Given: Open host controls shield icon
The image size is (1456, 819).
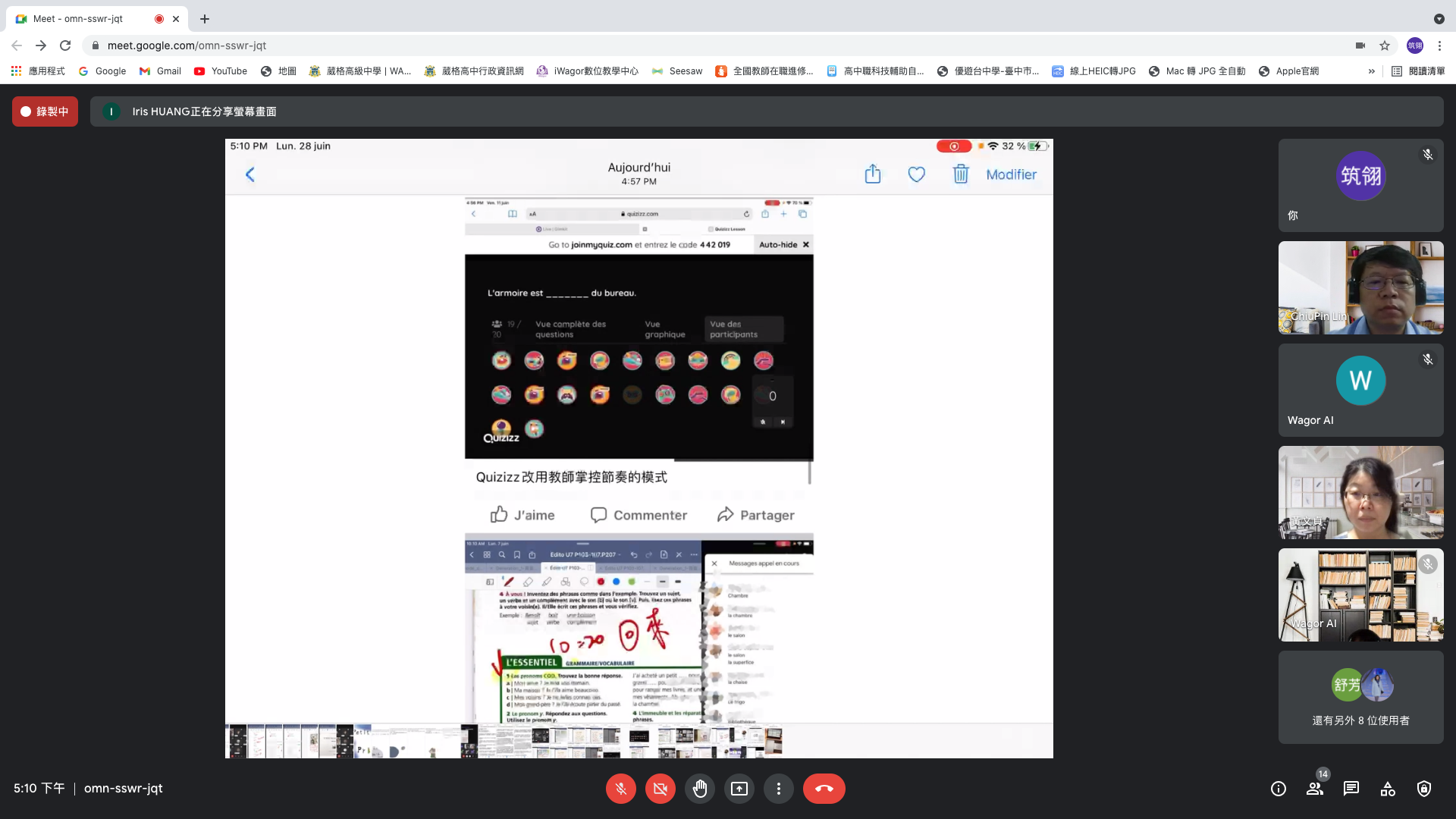Looking at the screenshot, I should [x=1424, y=789].
